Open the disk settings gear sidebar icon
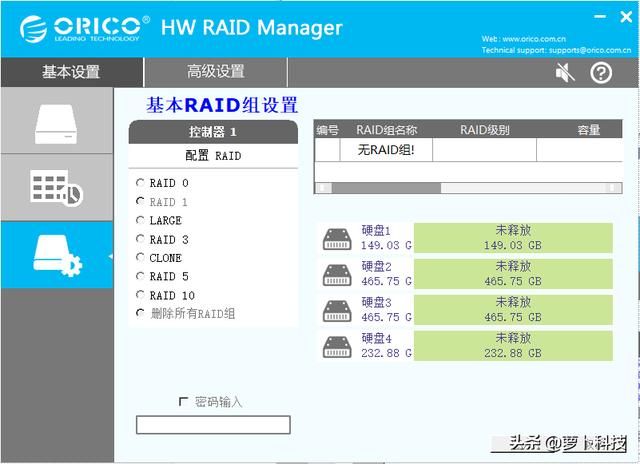640x464 pixels. (57, 255)
